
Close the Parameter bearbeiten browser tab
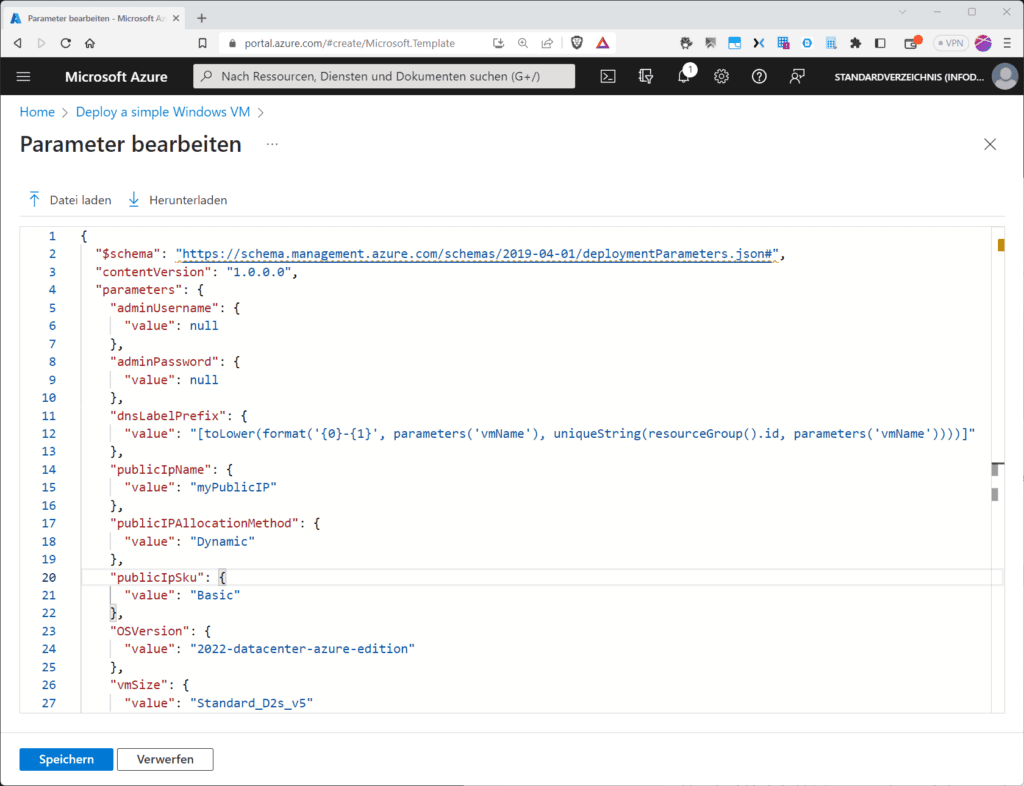click(176, 18)
